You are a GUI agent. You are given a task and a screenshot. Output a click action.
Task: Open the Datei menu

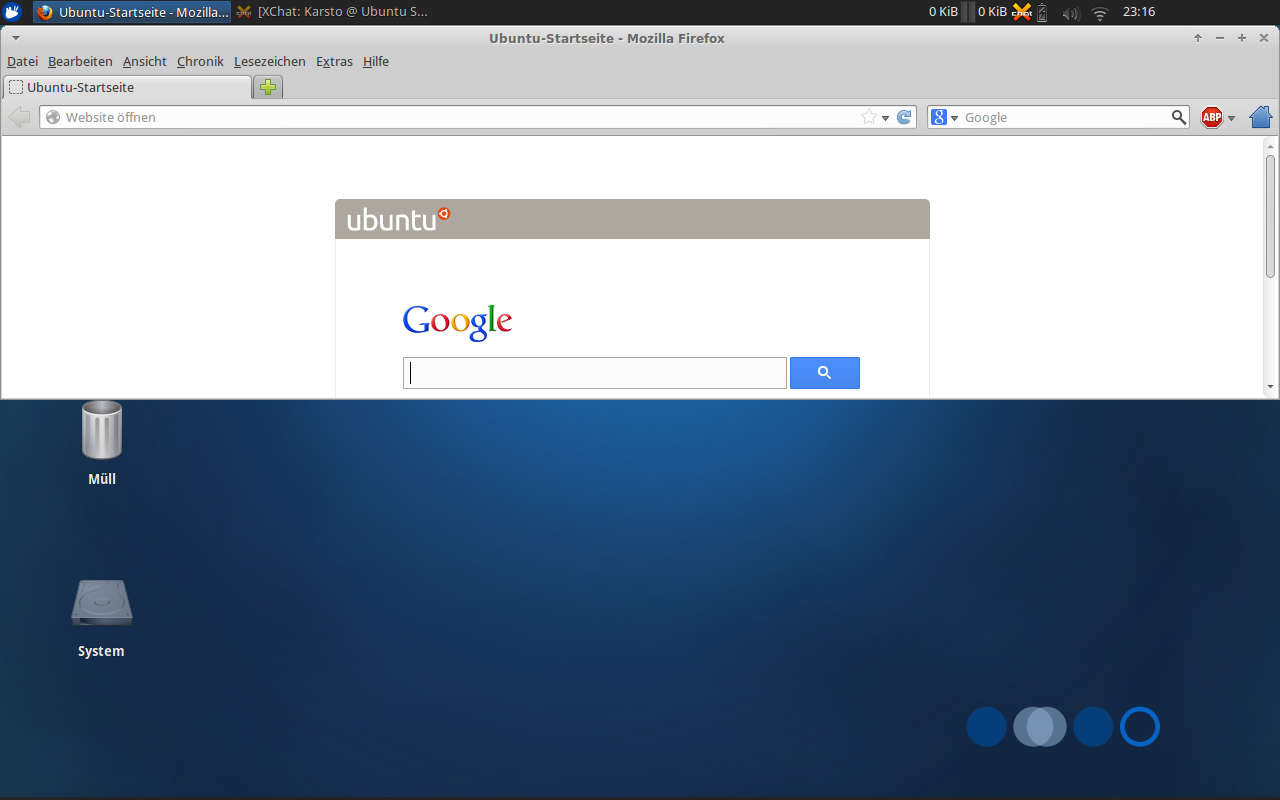(x=22, y=61)
